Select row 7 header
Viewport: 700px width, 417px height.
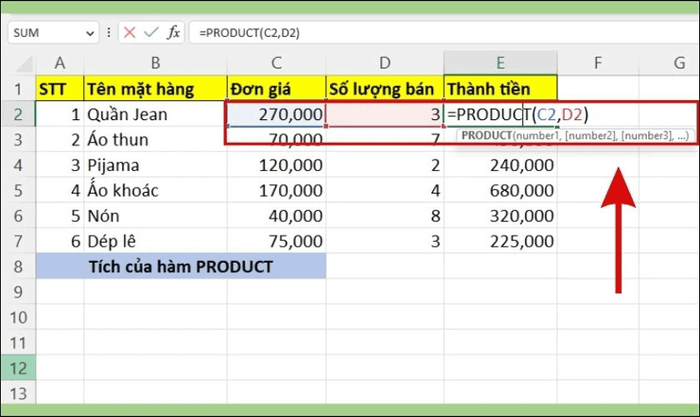point(18,242)
